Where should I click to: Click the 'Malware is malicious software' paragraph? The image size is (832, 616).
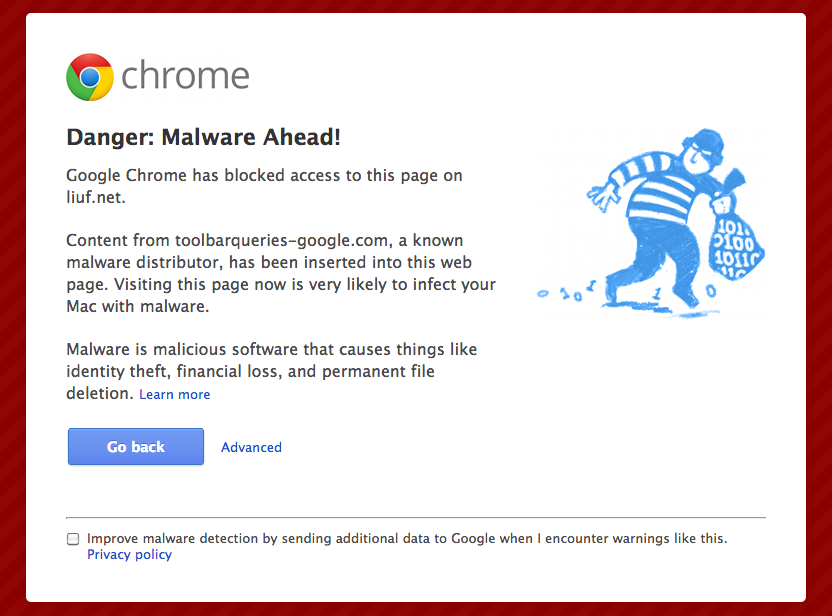(x=272, y=371)
